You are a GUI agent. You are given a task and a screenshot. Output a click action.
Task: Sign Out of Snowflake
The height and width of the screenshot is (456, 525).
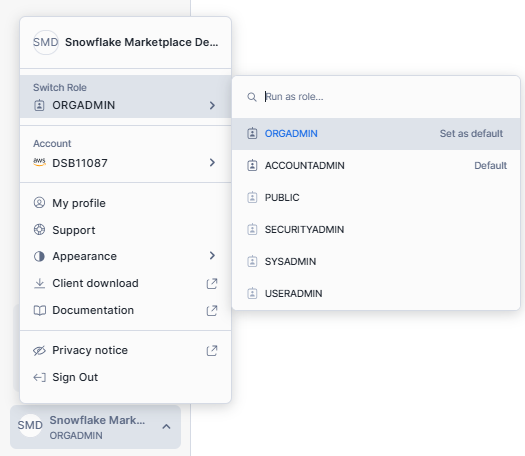[x=126, y=377]
